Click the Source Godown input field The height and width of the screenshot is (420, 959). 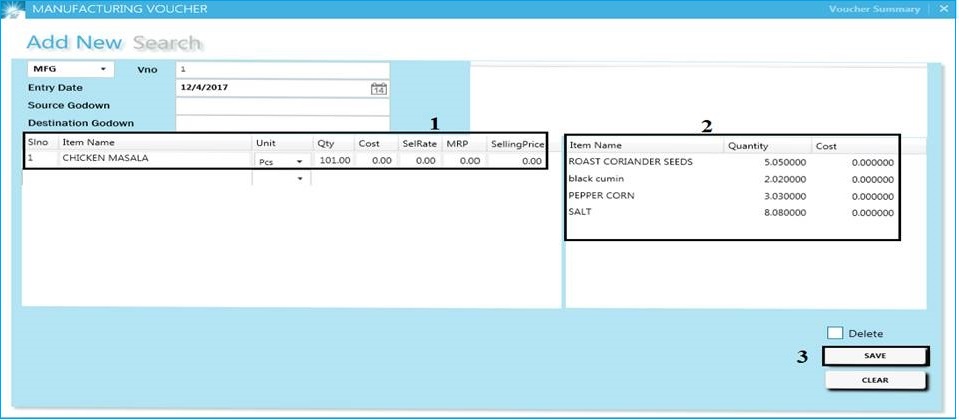click(283, 106)
